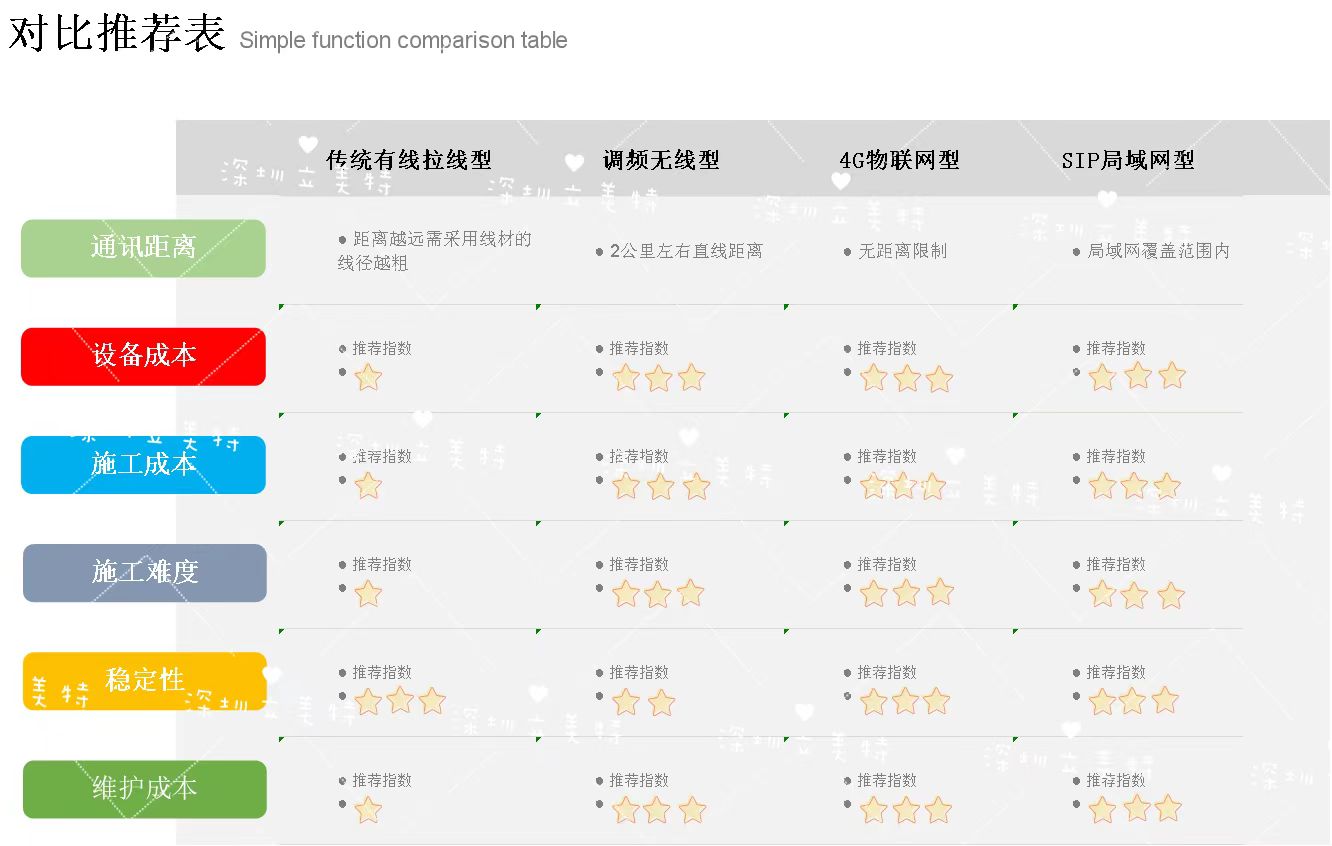
Task: Click the star rating for 施工难度 under 4G物联网型
Action: tap(907, 593)
